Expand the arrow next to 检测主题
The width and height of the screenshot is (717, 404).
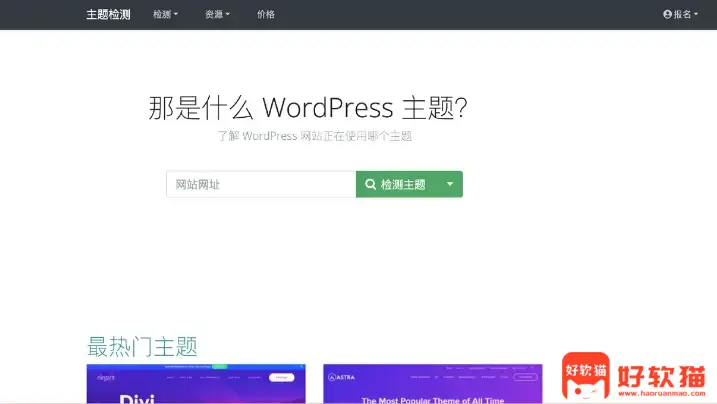[x=450, y=184]
